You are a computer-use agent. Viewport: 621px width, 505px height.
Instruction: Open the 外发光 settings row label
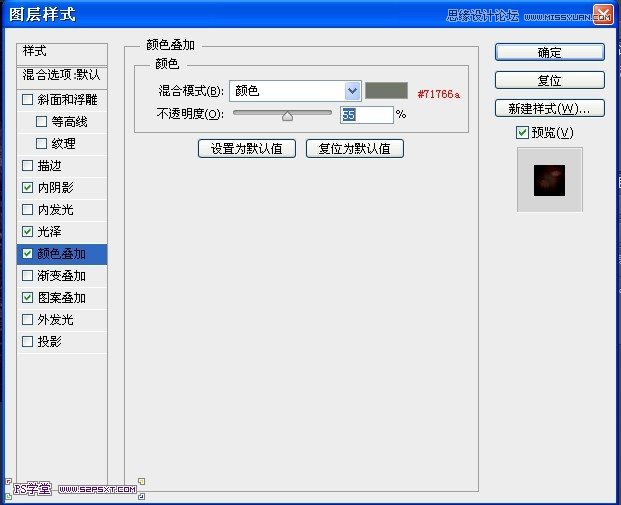coord(55,319)
